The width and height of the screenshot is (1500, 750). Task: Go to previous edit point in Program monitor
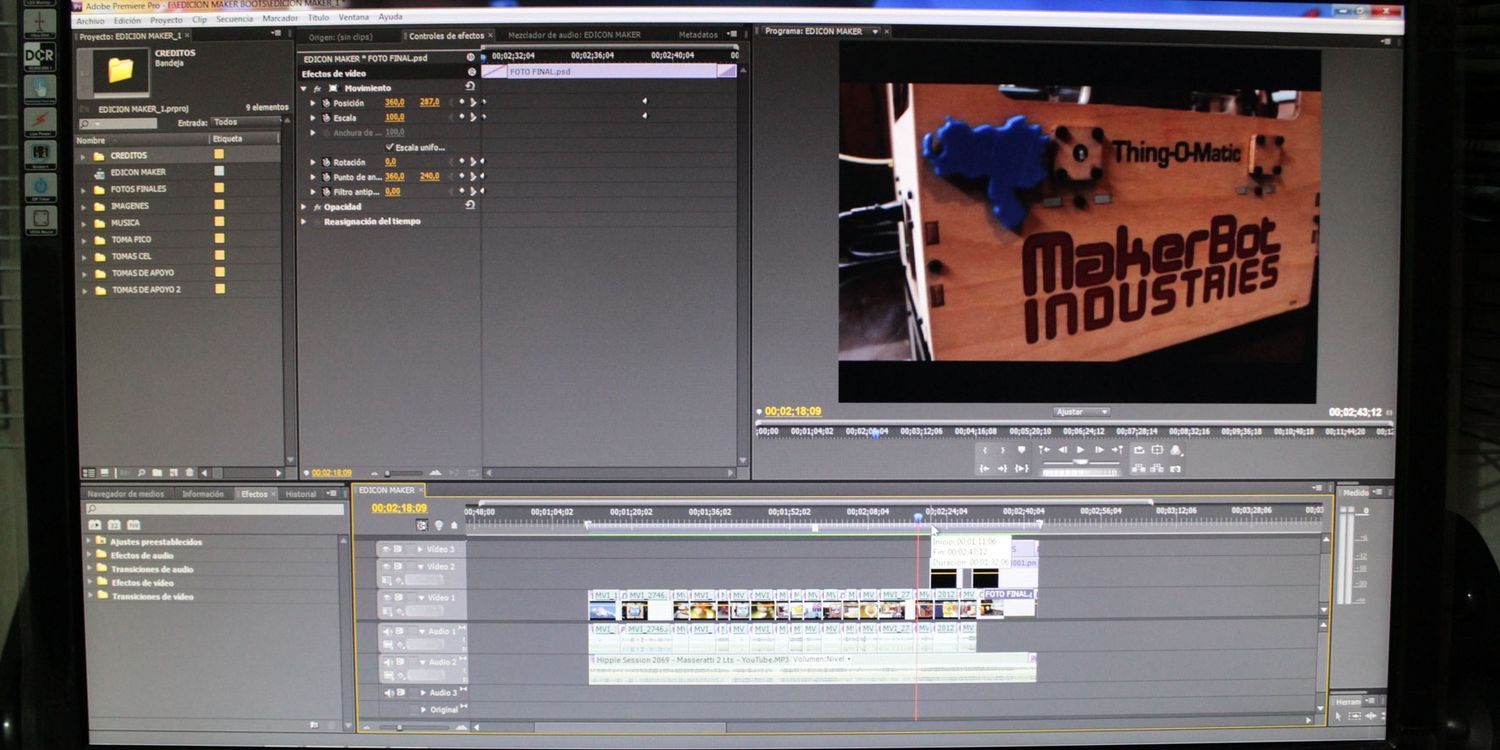click(x=1044, y=450)
